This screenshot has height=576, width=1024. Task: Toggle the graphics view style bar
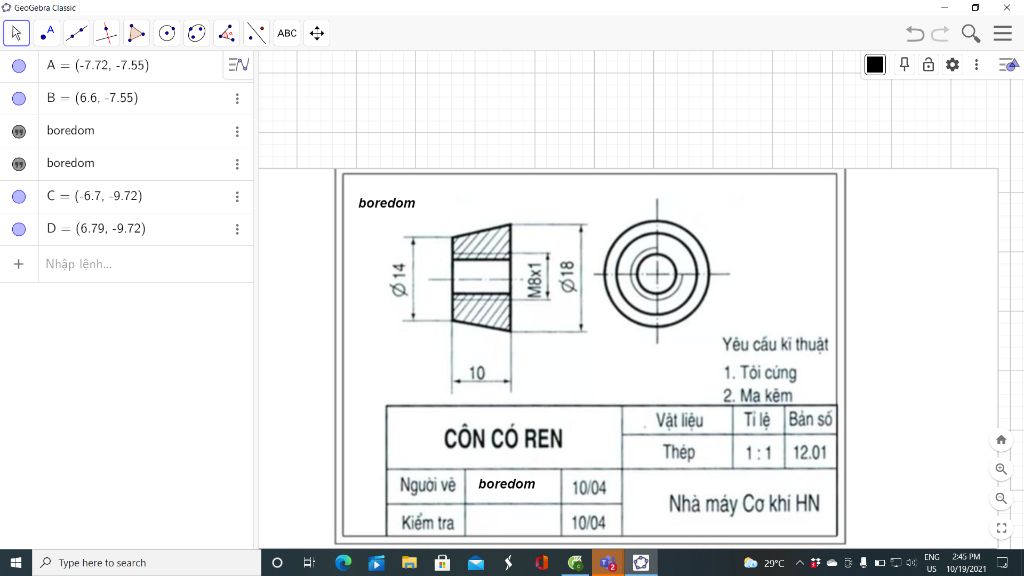coord(1008,65)
